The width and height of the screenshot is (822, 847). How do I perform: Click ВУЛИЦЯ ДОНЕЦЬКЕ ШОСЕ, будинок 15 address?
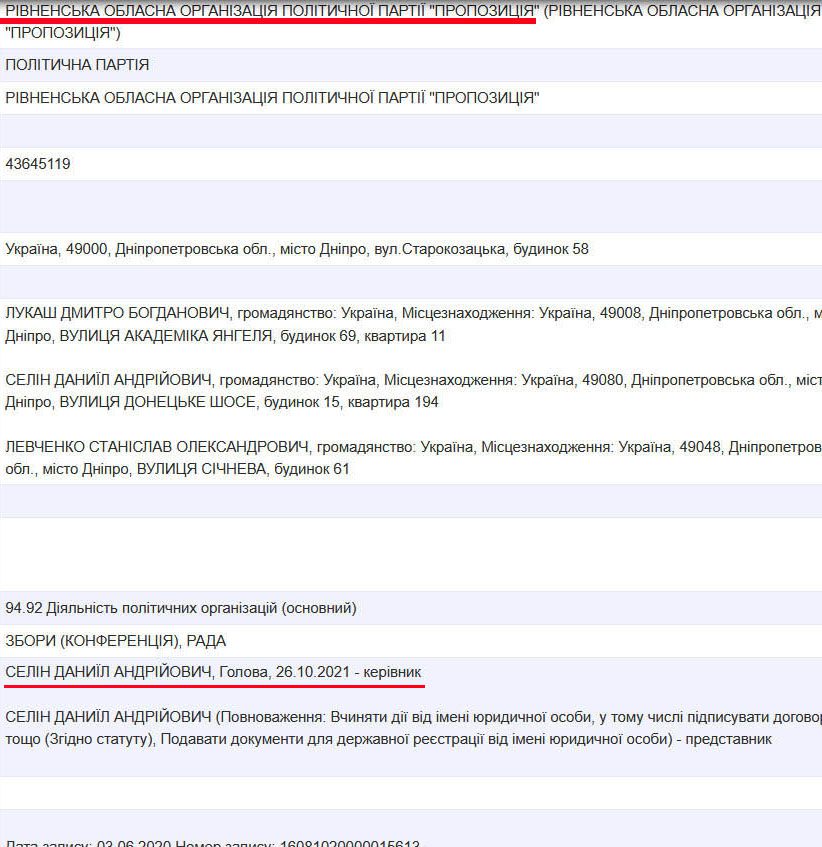[x=199, y=402]
